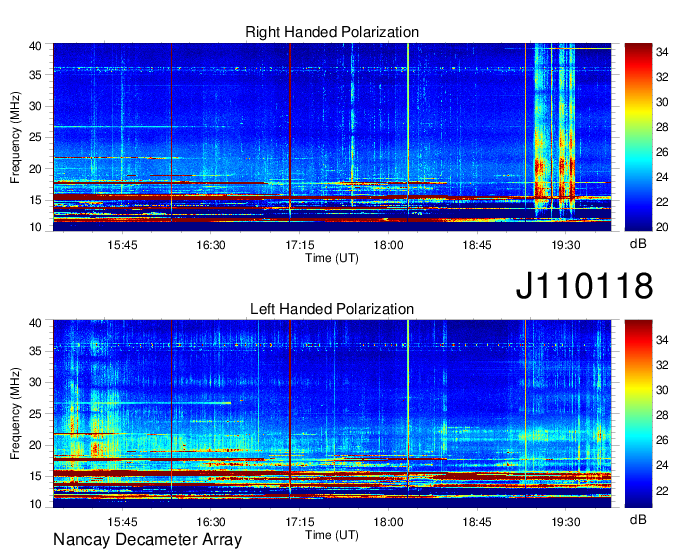Screen dimensions: 680x552
Task: Click the 34 dB label on Right Handed colorbar
Action: [x=662, y=52]
